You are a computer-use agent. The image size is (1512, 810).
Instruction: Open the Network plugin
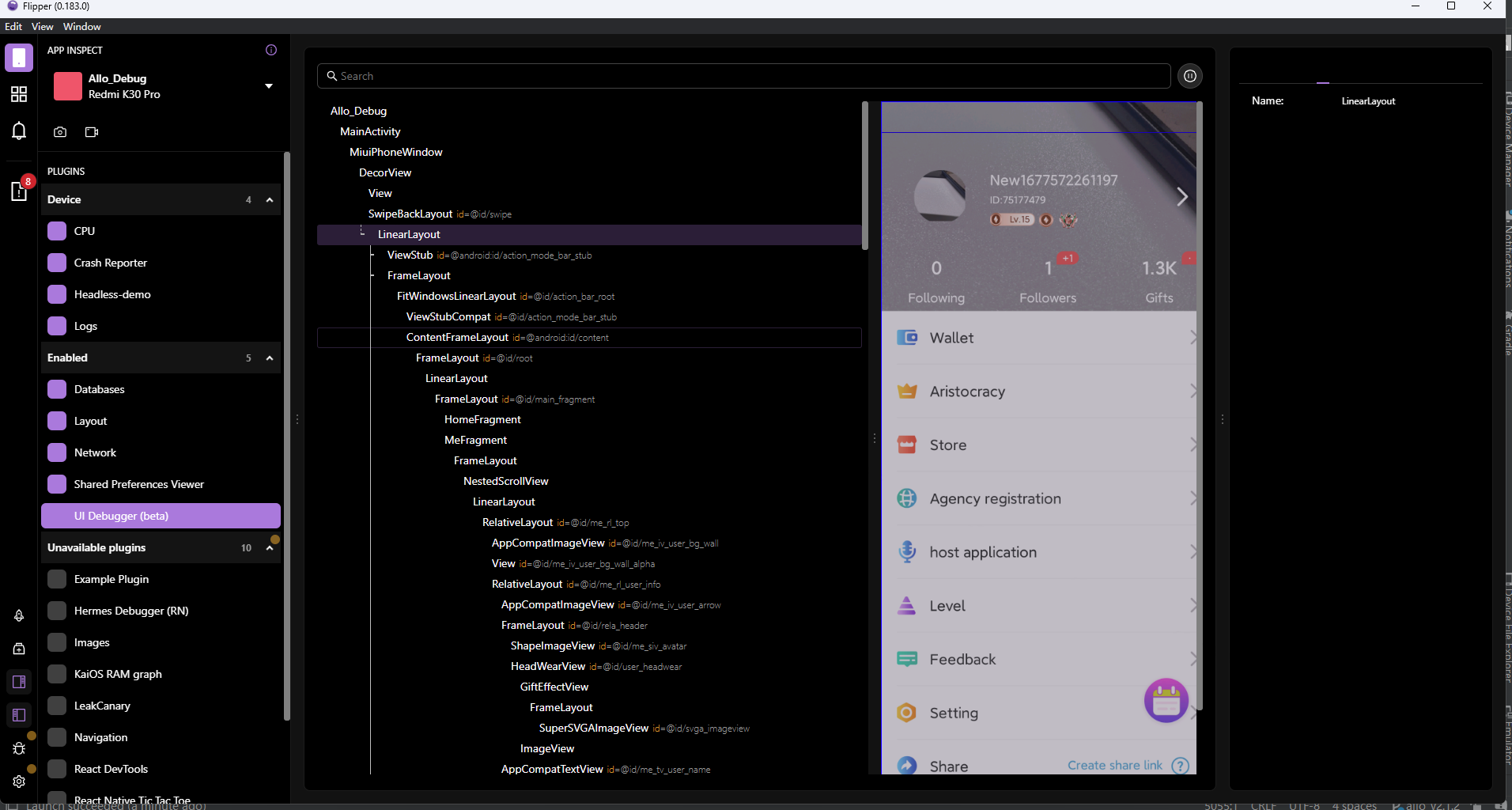point(161,452)
